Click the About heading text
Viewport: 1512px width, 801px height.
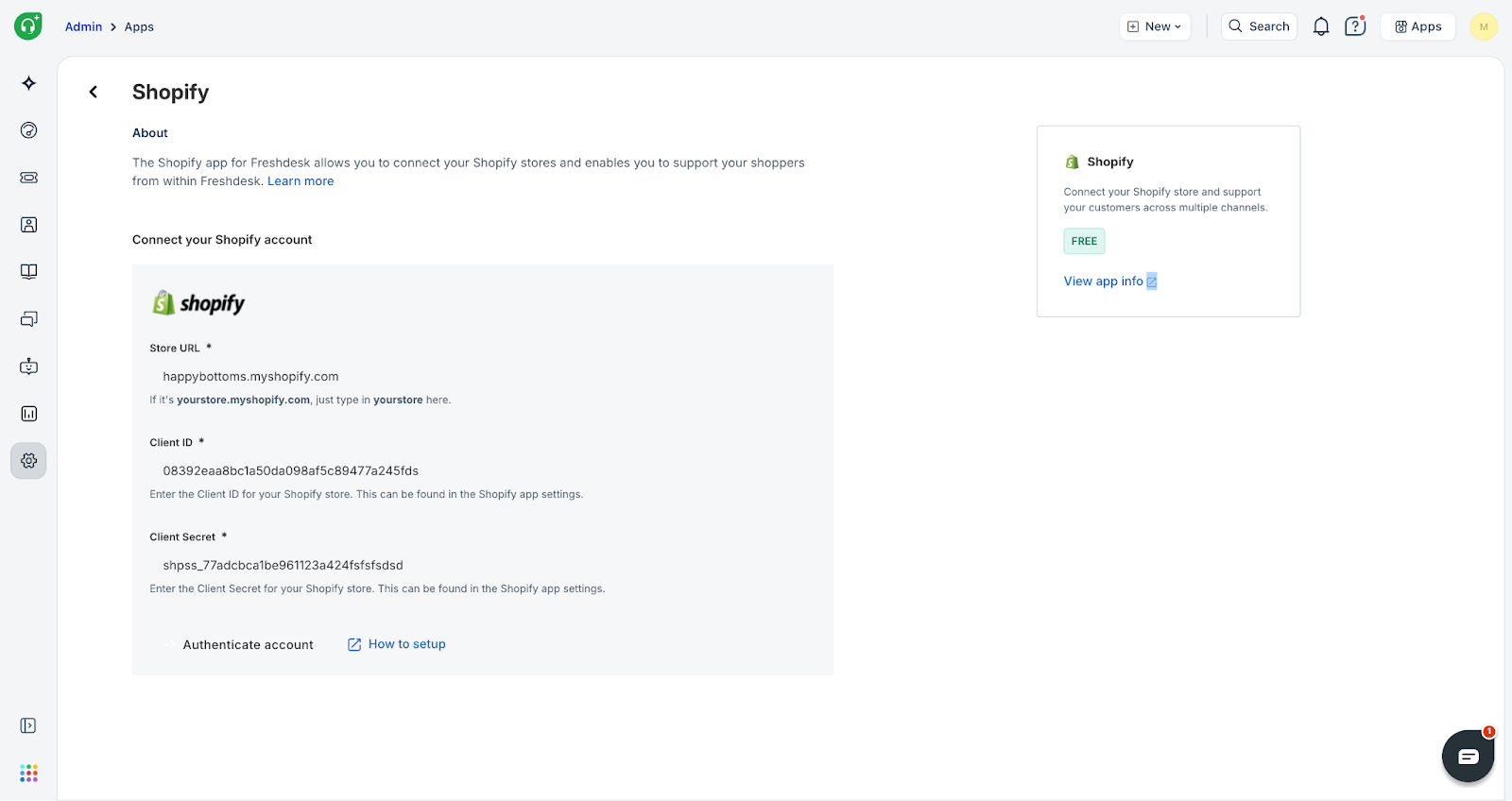[x=150, y=133]
